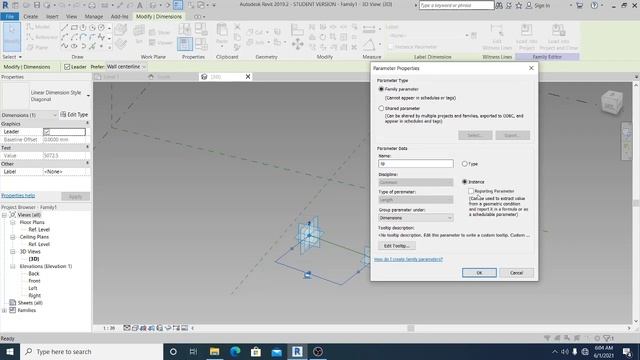Switch to the Insert ribbon tab
This screenshot has height=360, width=640.
pos(52,16)
